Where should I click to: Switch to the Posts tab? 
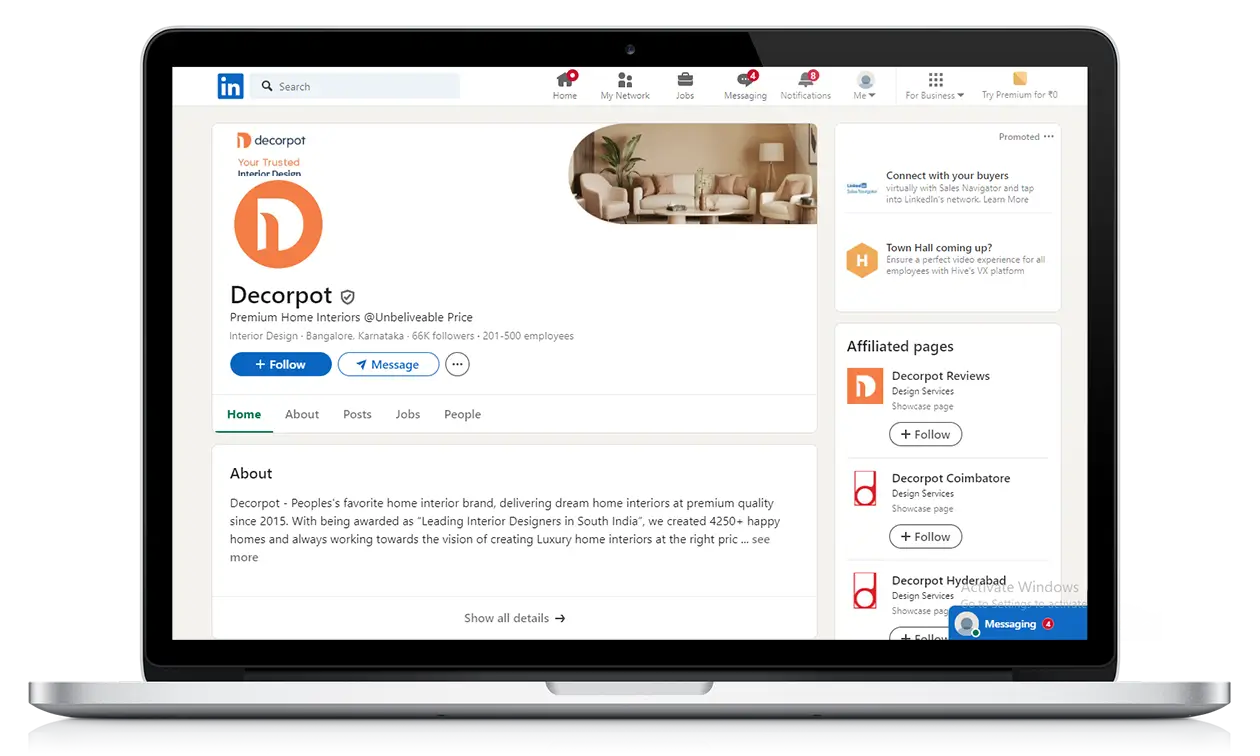click(x=357, y=414)
